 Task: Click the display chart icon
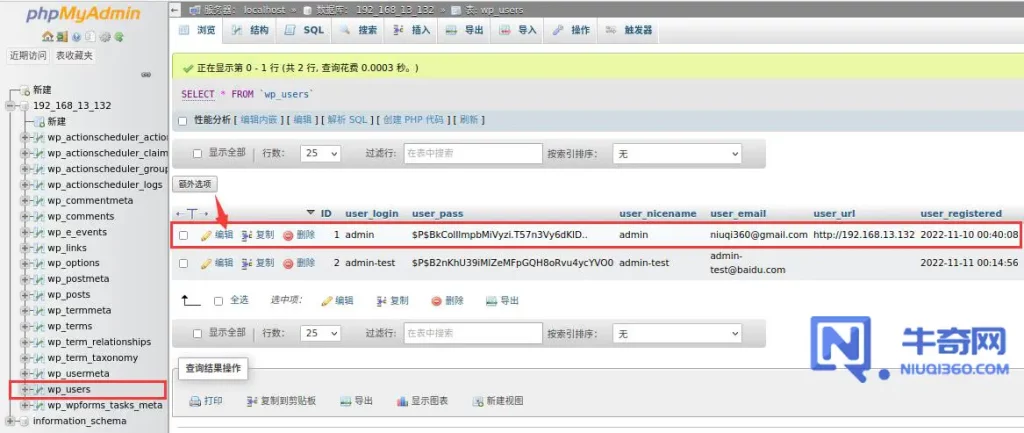(402, 401)
